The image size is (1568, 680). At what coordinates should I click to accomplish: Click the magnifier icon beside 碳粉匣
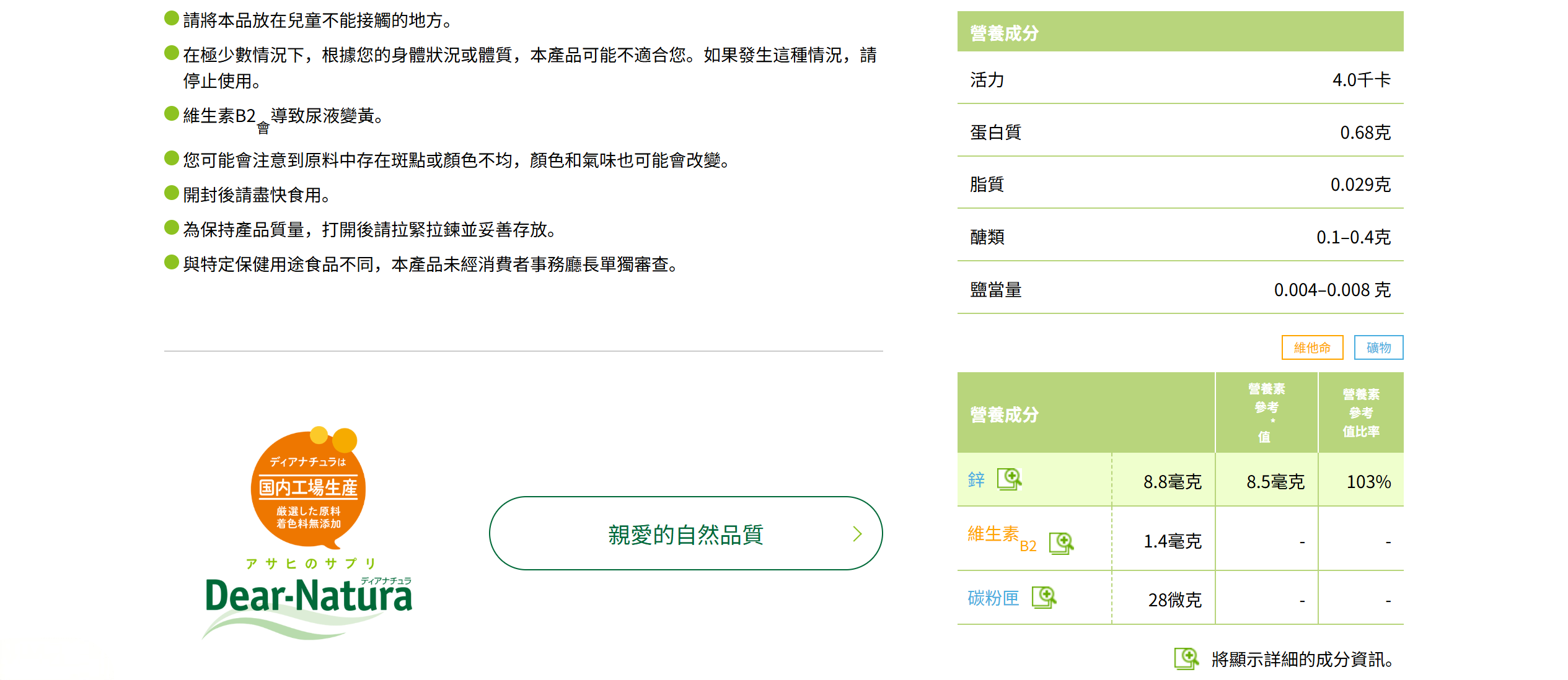(1044, 598)
